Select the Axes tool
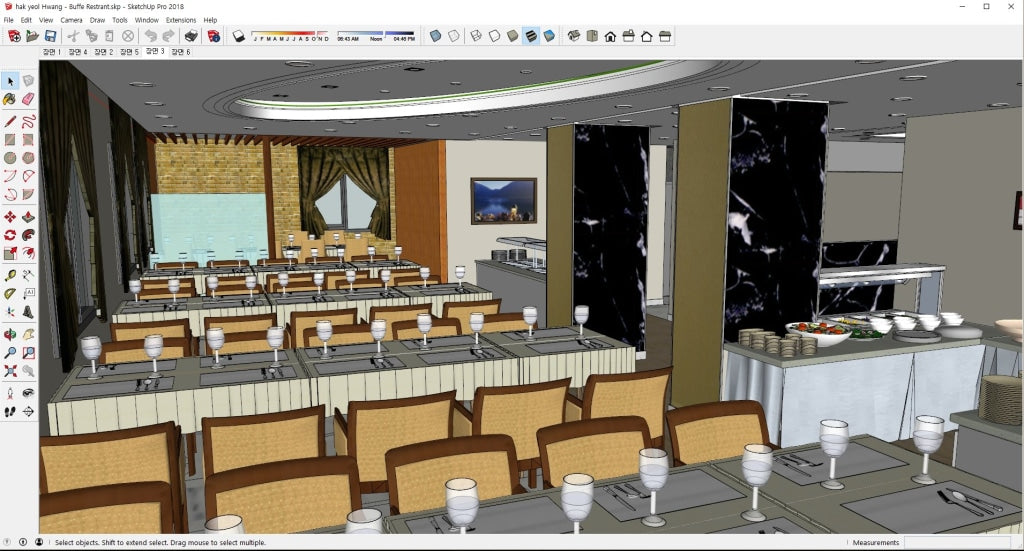1024x551 pixels. pos(10,312)
